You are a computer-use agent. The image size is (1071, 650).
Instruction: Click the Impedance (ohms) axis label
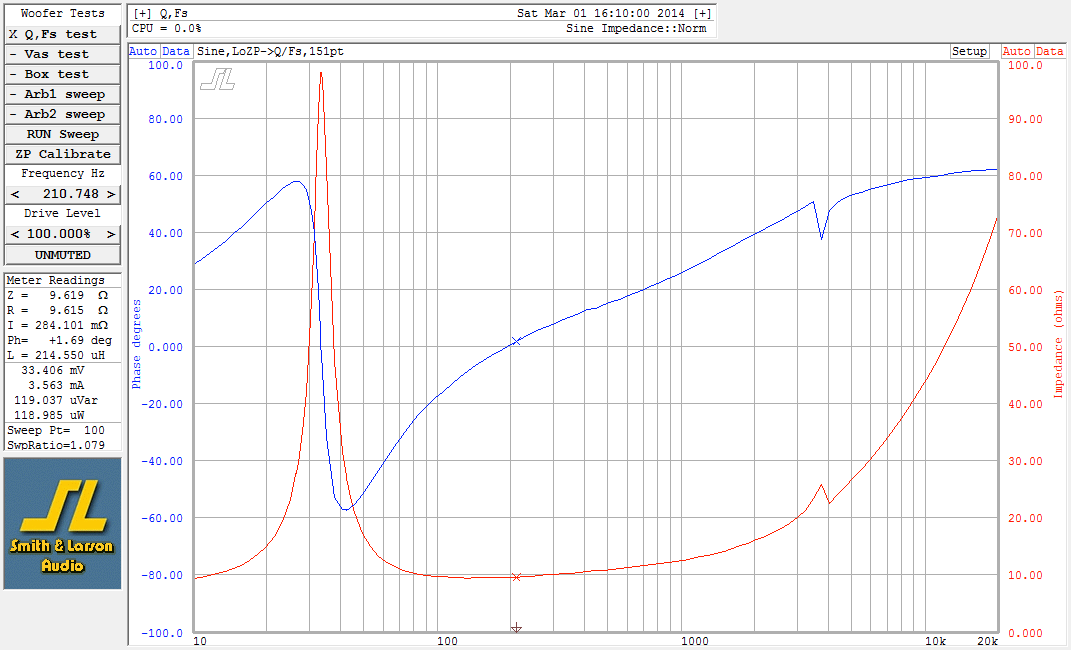pyautogui.click(x=1058, y=344)
